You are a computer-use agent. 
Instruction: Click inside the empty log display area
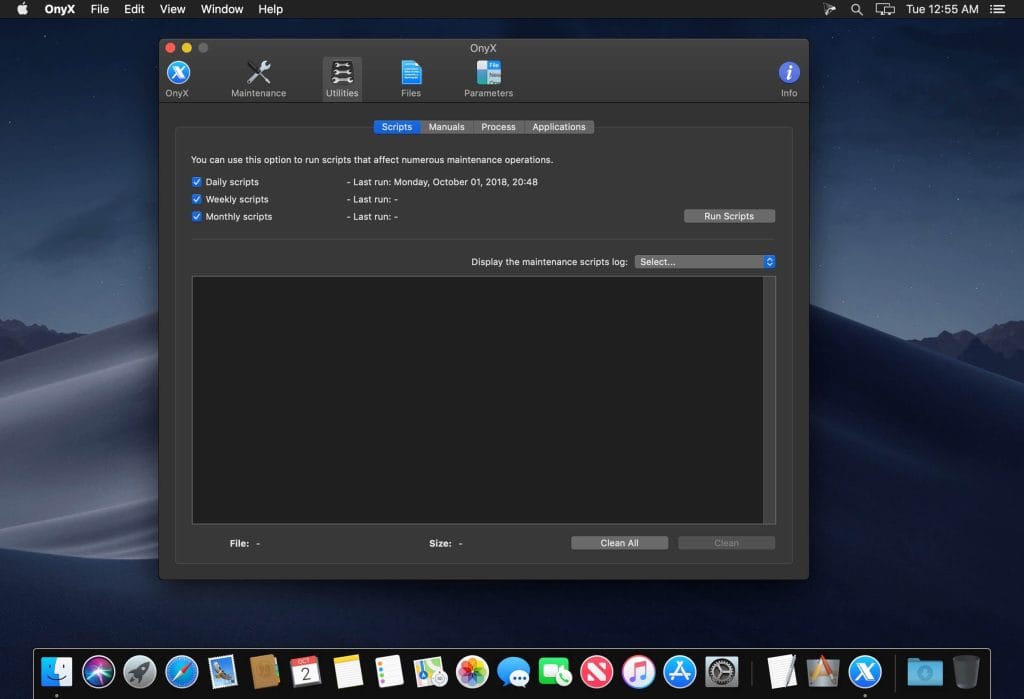[x=480, y=400]
